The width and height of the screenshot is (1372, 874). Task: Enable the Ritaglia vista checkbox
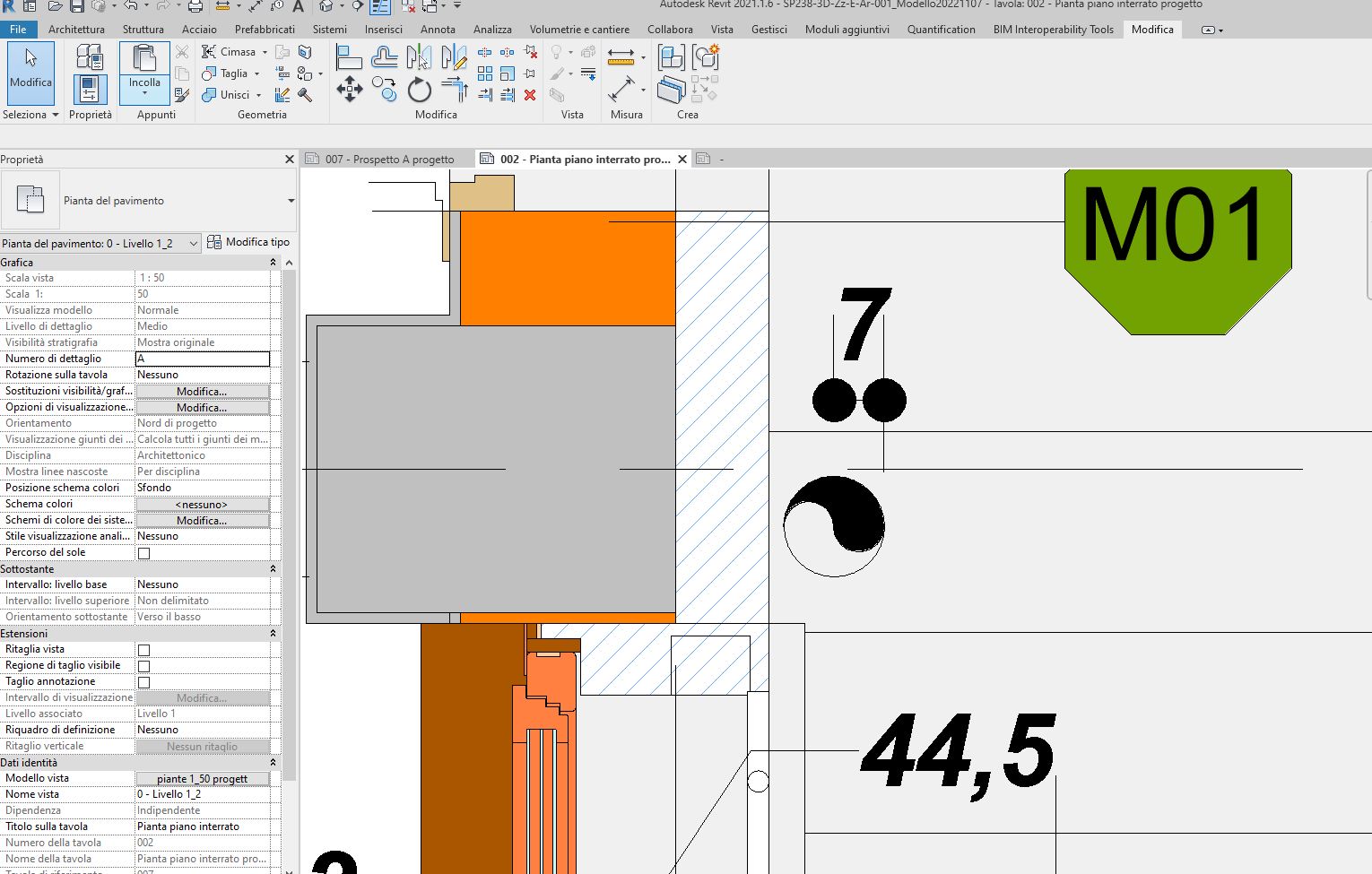143,649
